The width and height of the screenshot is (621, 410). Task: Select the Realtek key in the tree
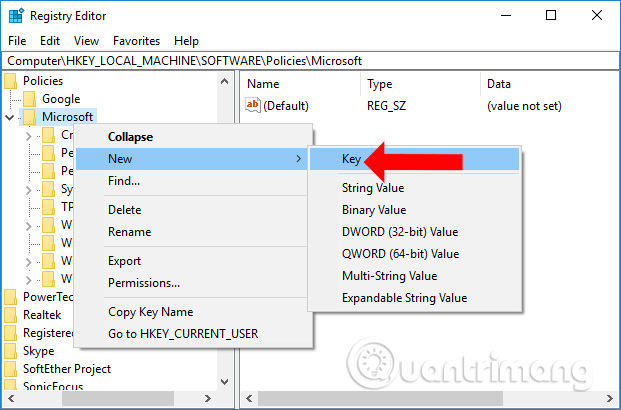coord(42,315)
